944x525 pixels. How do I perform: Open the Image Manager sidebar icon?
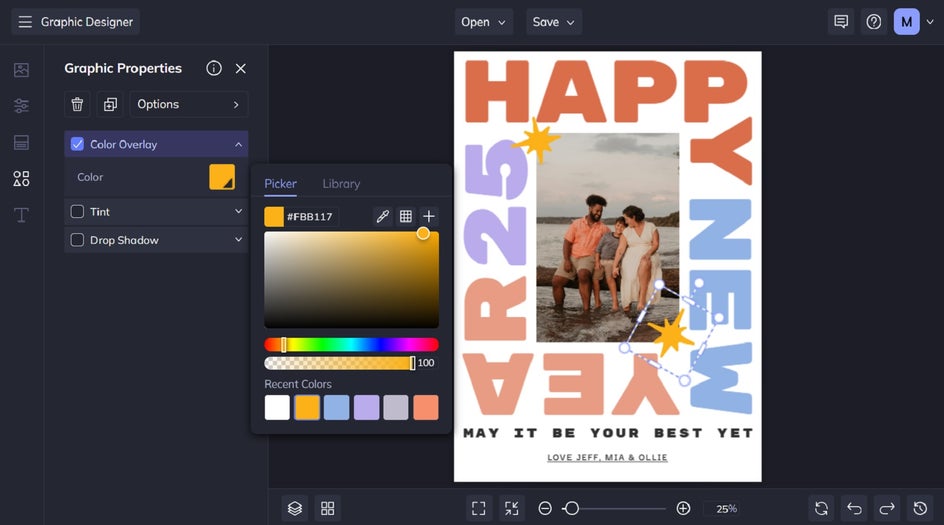[21, 70]
